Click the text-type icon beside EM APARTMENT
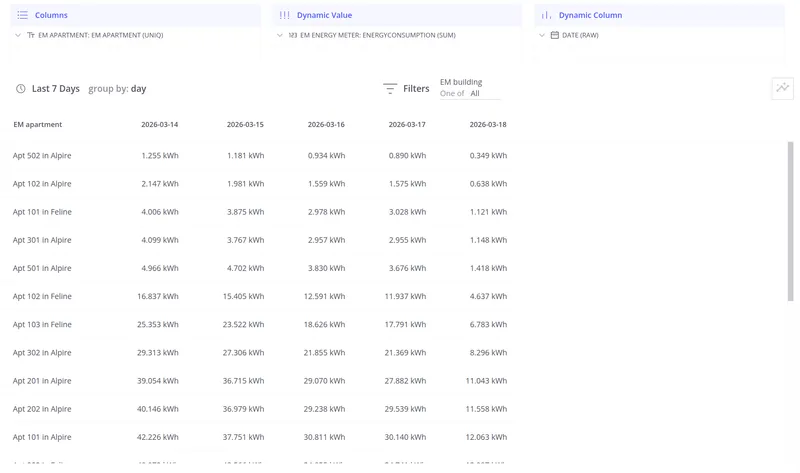The height and width of the screenshot is (473, 800). (x=31, y=35)
